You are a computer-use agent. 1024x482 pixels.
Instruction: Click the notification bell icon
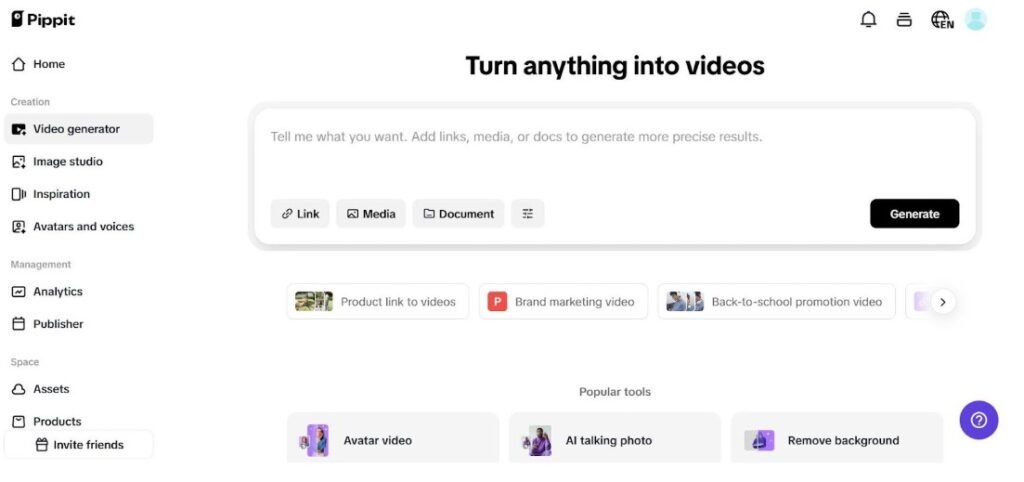868,20
